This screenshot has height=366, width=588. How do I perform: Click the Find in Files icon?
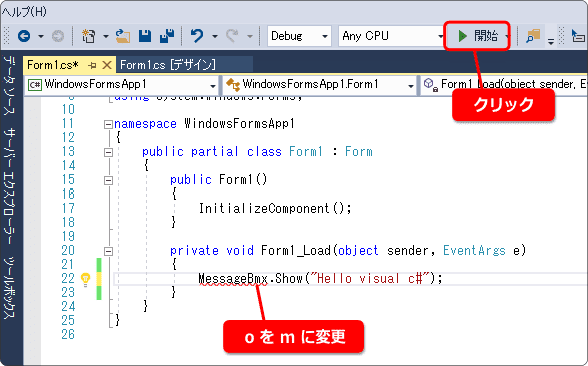[532, 36]
